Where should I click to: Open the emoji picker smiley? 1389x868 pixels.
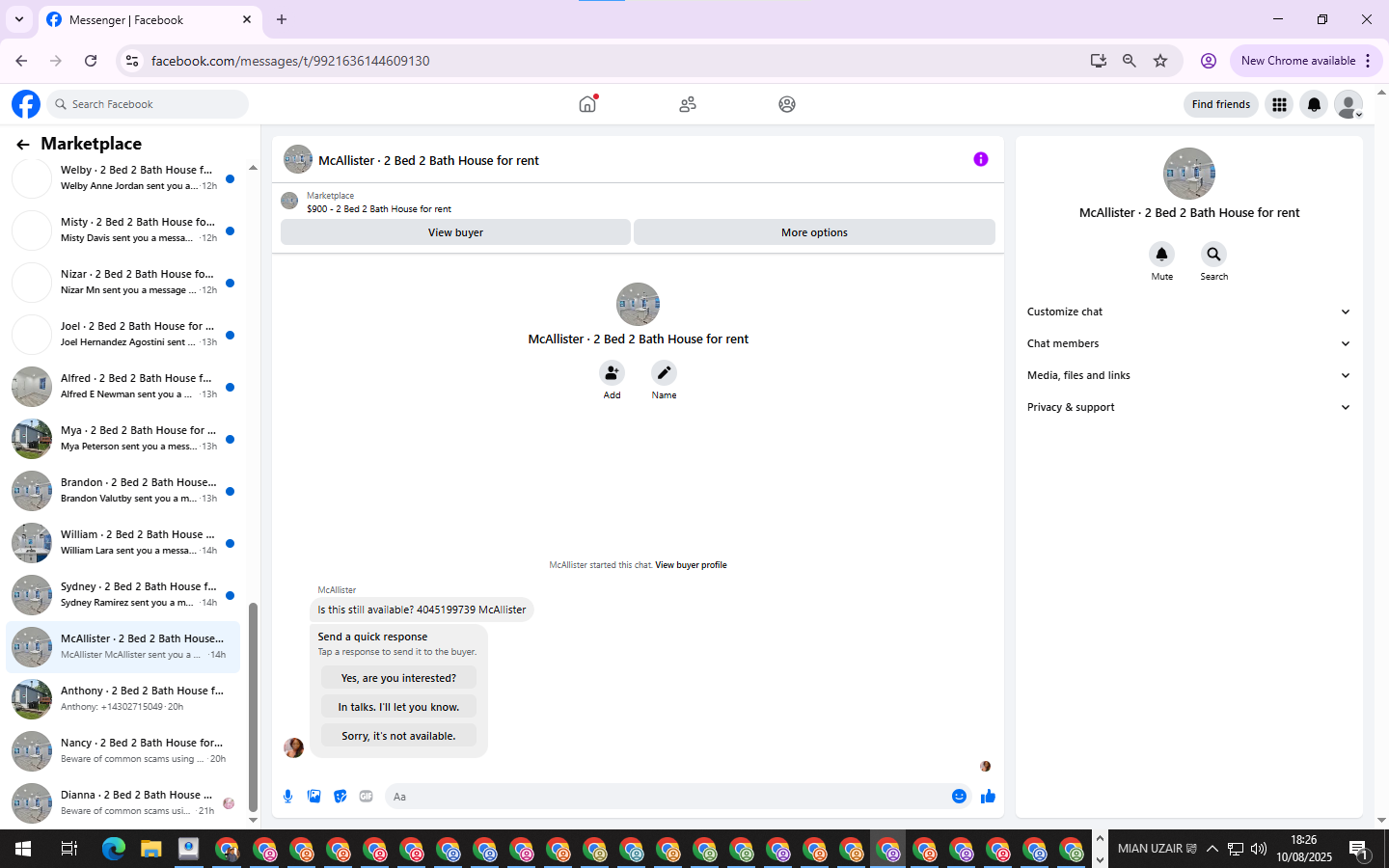(959, 797)
